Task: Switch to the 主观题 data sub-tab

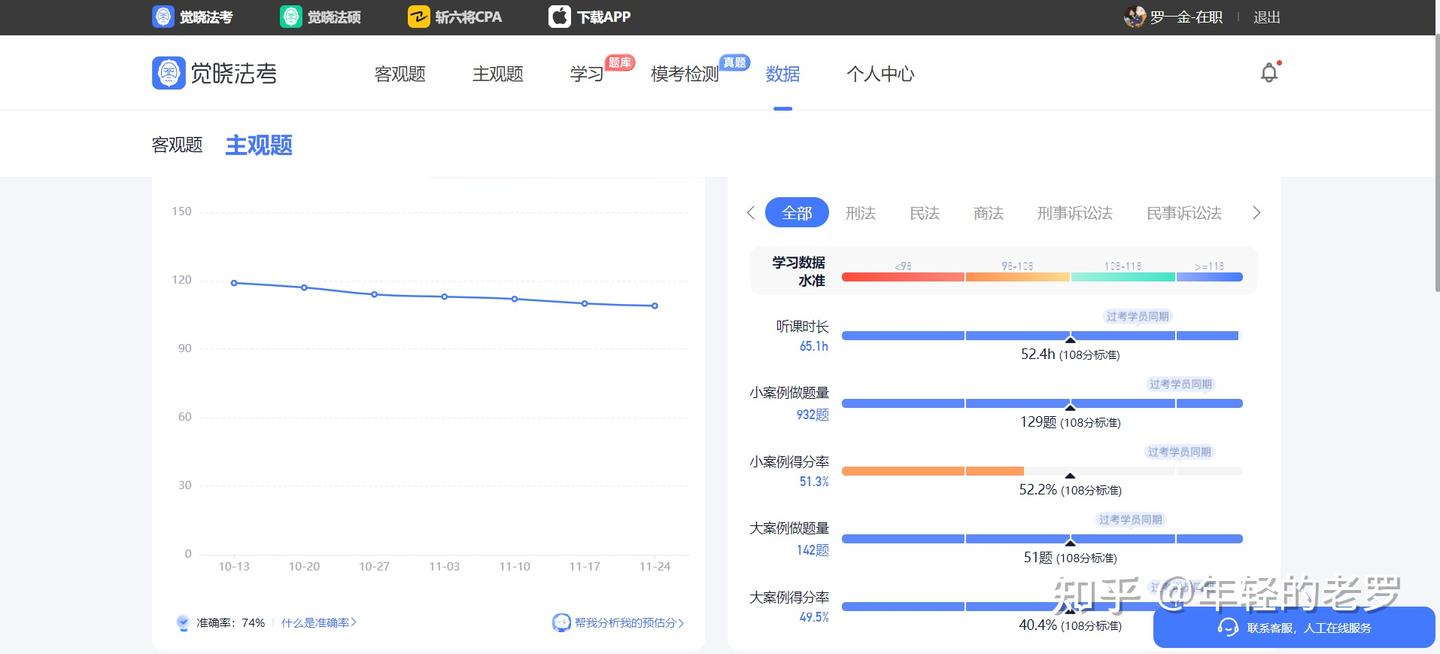Action: pos(259,145)
